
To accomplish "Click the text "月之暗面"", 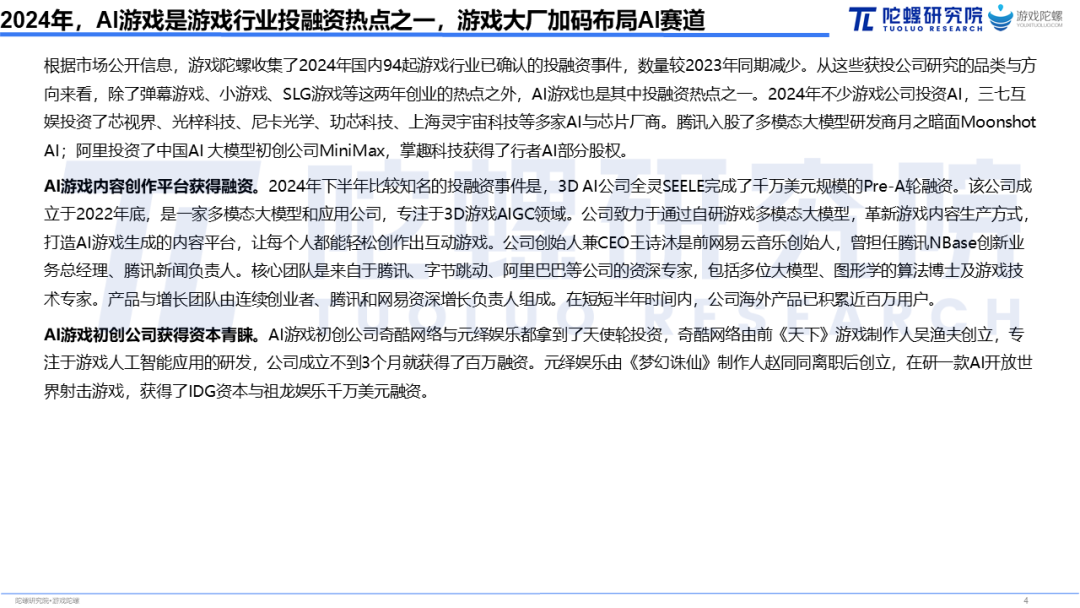I will pos(928,122).
